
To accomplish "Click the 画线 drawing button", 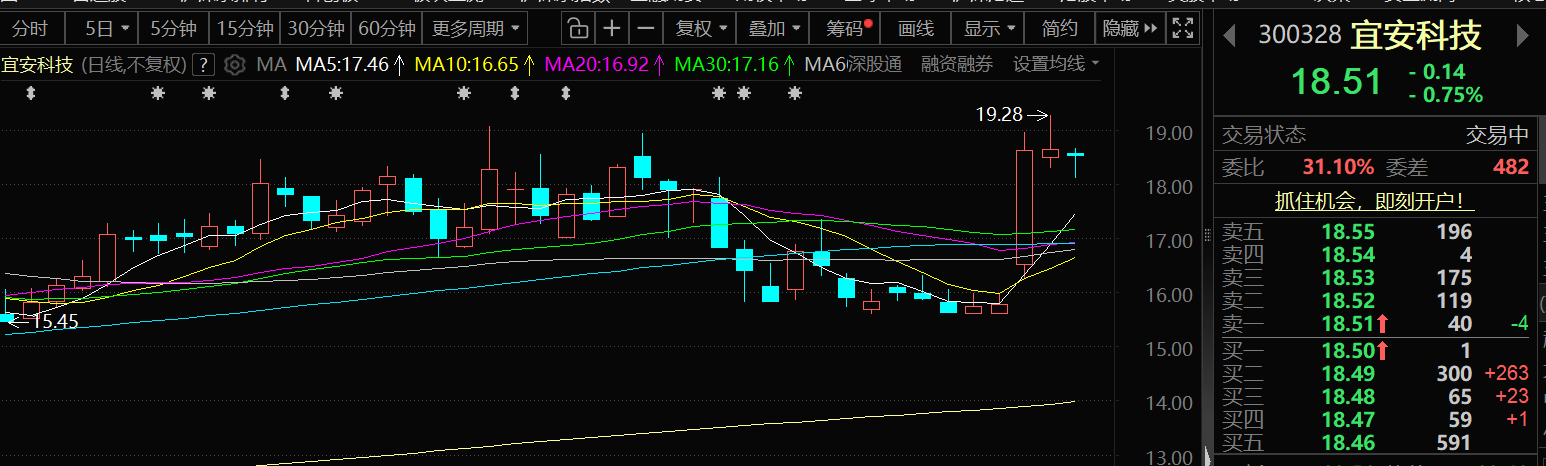I will coord(915,28).
